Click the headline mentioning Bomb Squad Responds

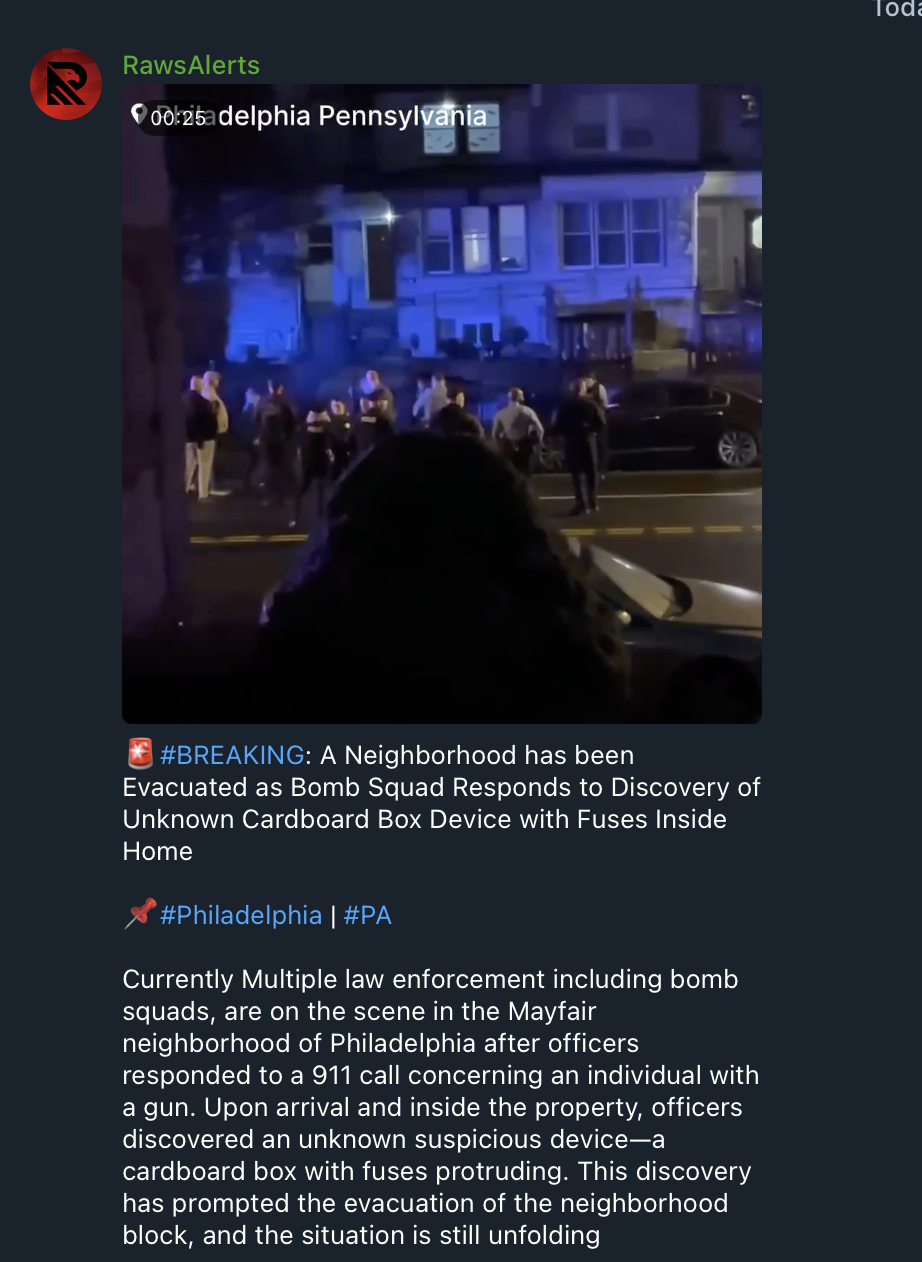441,803
